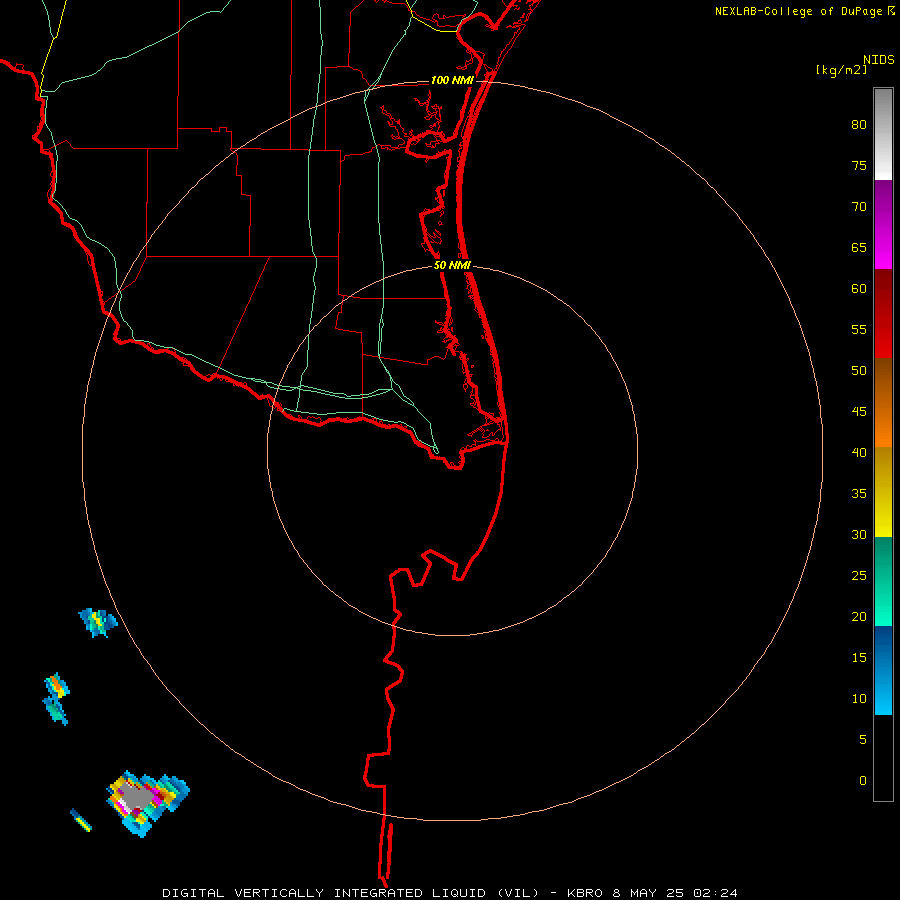Click the '20' color scale tick label
This screenshot has width=900, height=900.
coord(859,616)
